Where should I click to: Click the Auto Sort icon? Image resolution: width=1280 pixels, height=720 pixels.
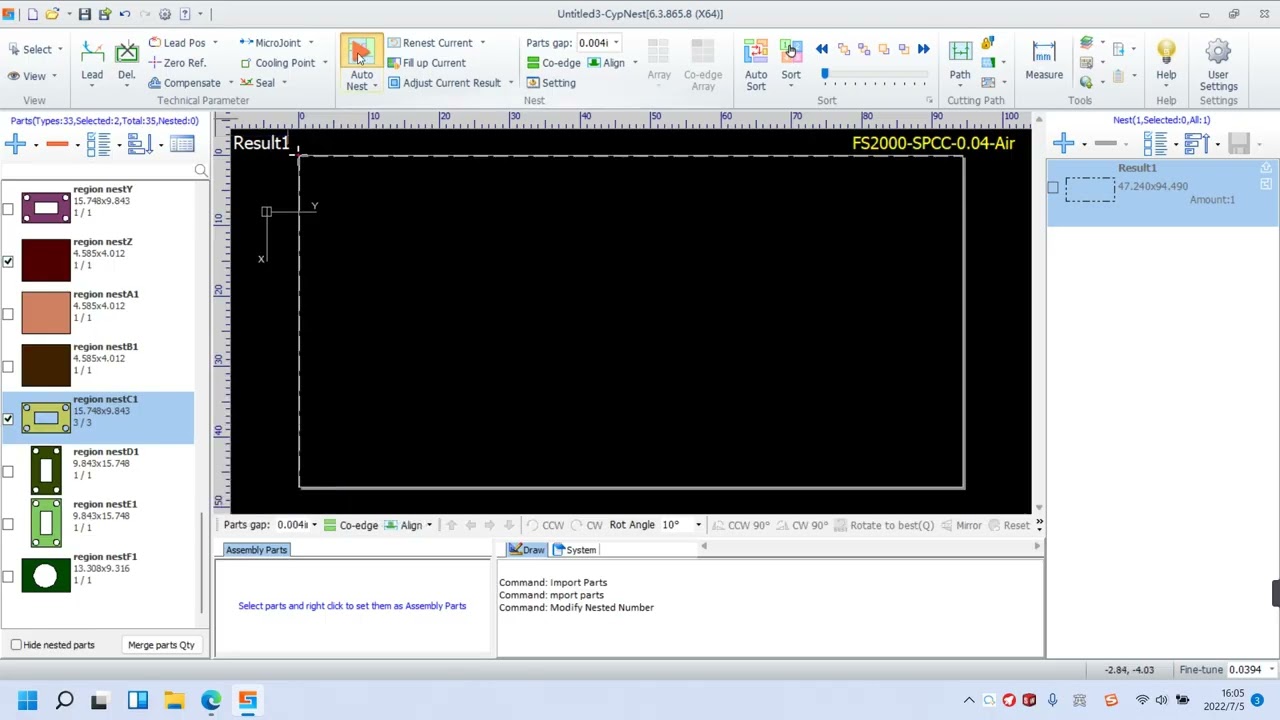click(x=756, y=52)
